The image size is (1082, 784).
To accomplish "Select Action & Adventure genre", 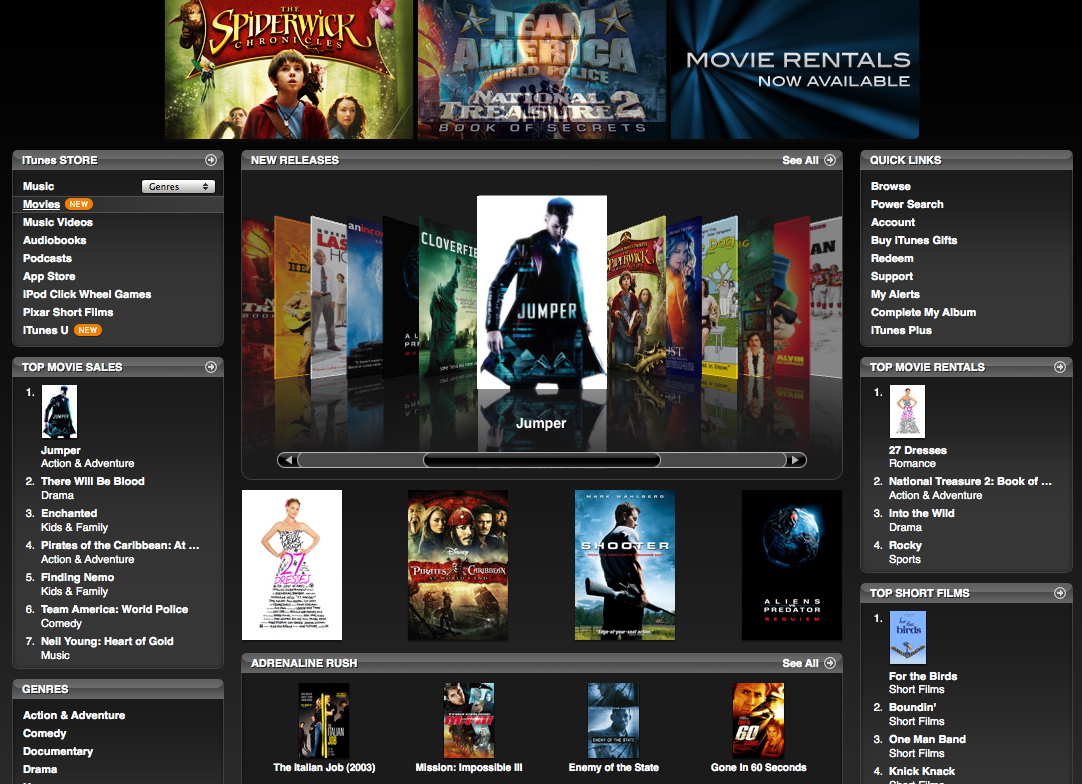I will [74, 715].
